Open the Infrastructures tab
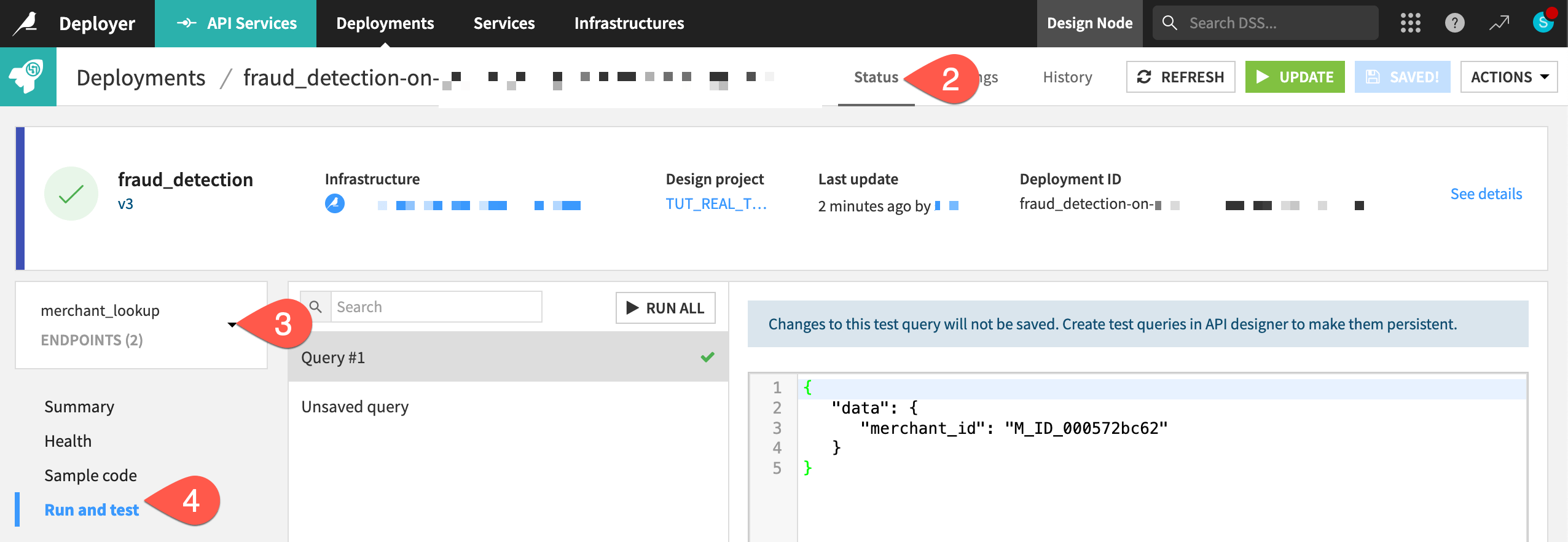The width and height of the screenshot is (1568, 542). [x=629, y=23]
